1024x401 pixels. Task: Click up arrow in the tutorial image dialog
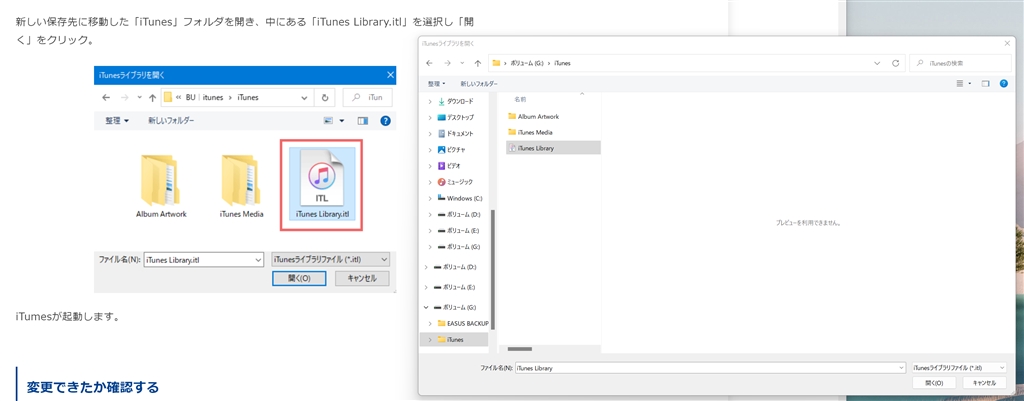[152, 97]
